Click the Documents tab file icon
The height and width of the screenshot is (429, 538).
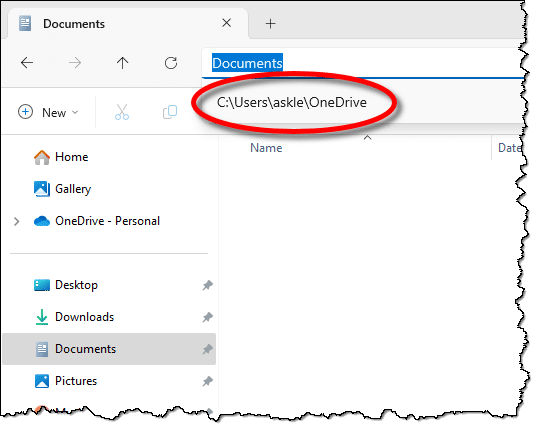25,23
